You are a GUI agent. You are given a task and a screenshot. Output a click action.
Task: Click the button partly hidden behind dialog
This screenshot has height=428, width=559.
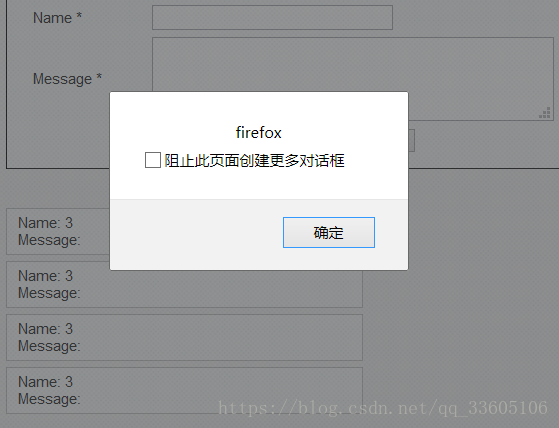click(411, 140)
